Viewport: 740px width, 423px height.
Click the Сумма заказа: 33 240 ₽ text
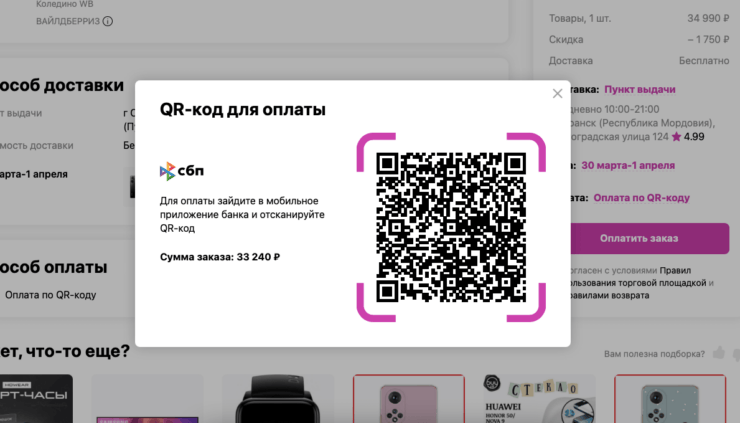pyautogui.click(x=220, y=257)
